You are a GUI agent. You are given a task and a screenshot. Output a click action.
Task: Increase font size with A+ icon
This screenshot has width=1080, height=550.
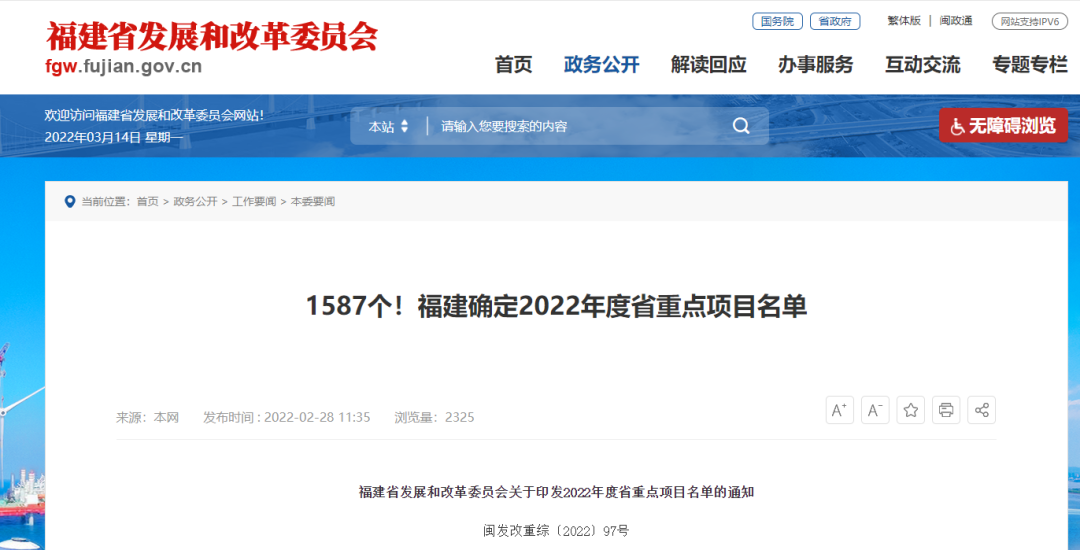[839, 410]
